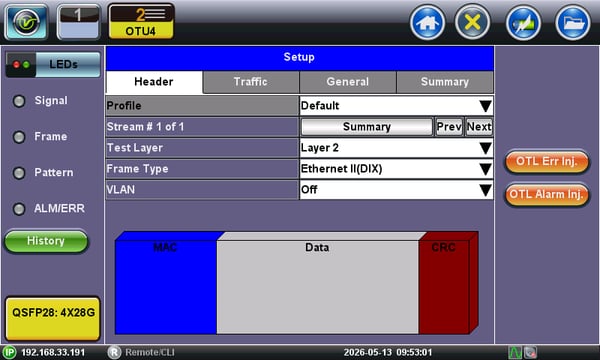Expand the VLAN dropdown

click(x=396, y=190)
